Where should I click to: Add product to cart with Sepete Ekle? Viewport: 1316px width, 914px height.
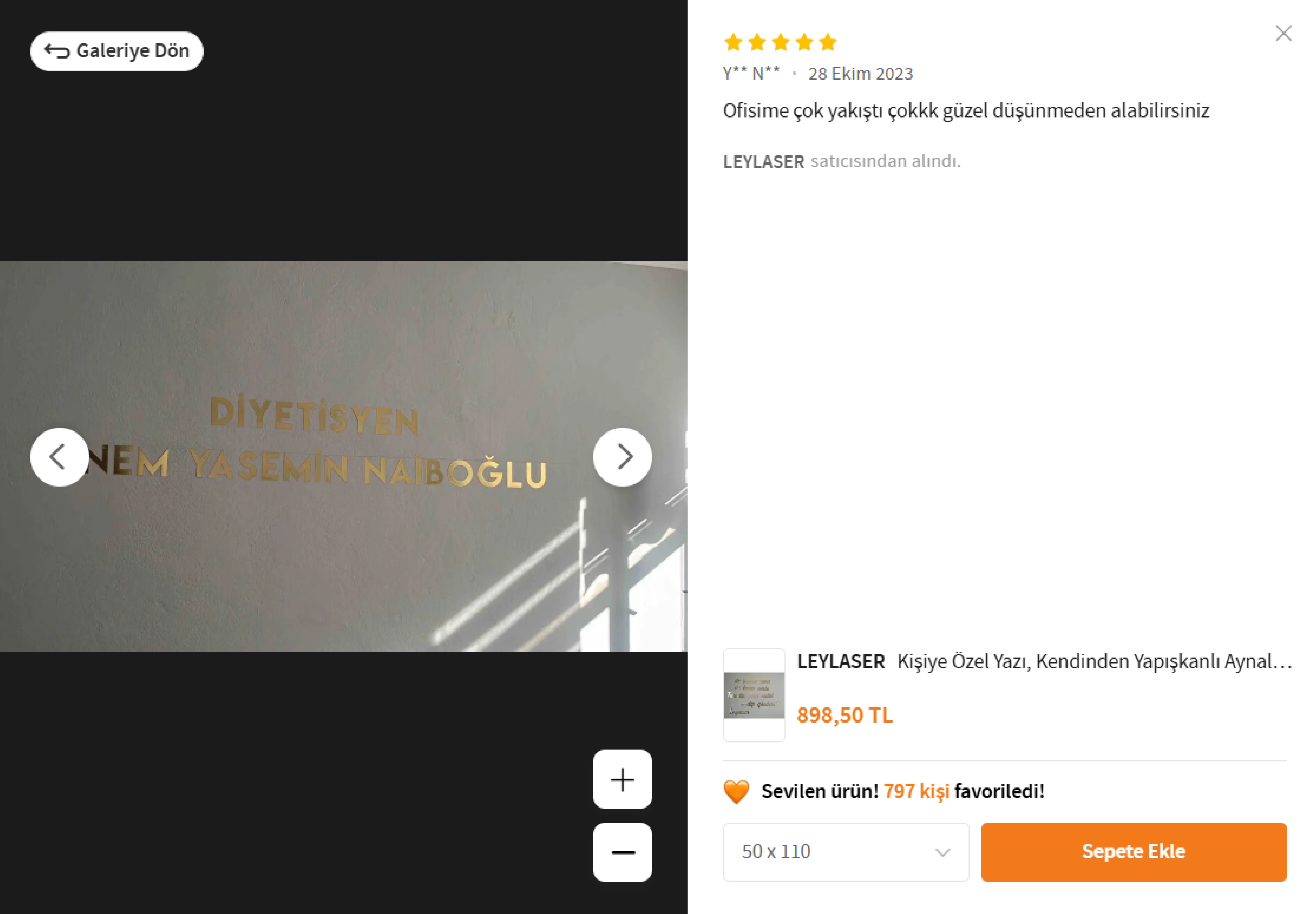coord(1133,851)
